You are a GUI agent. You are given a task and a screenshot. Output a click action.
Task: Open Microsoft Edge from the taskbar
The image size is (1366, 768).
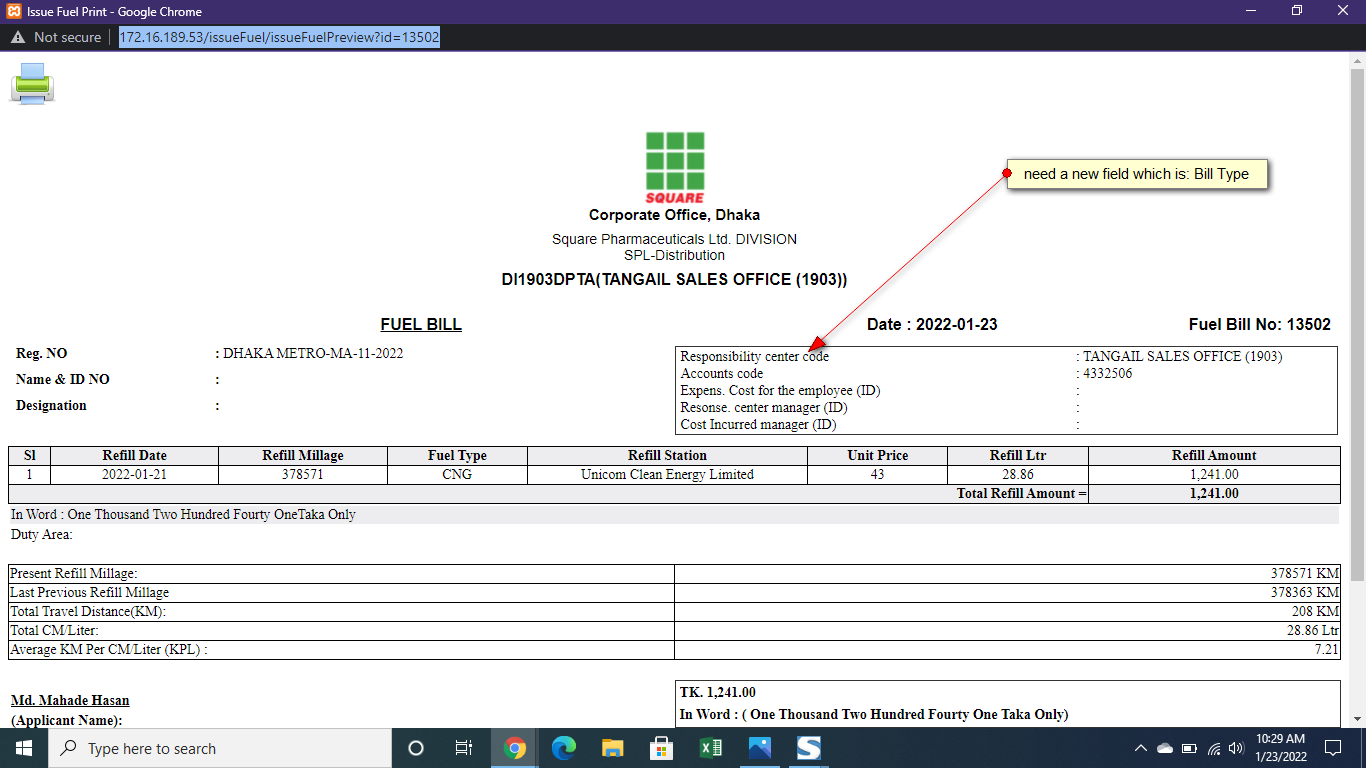564,748
